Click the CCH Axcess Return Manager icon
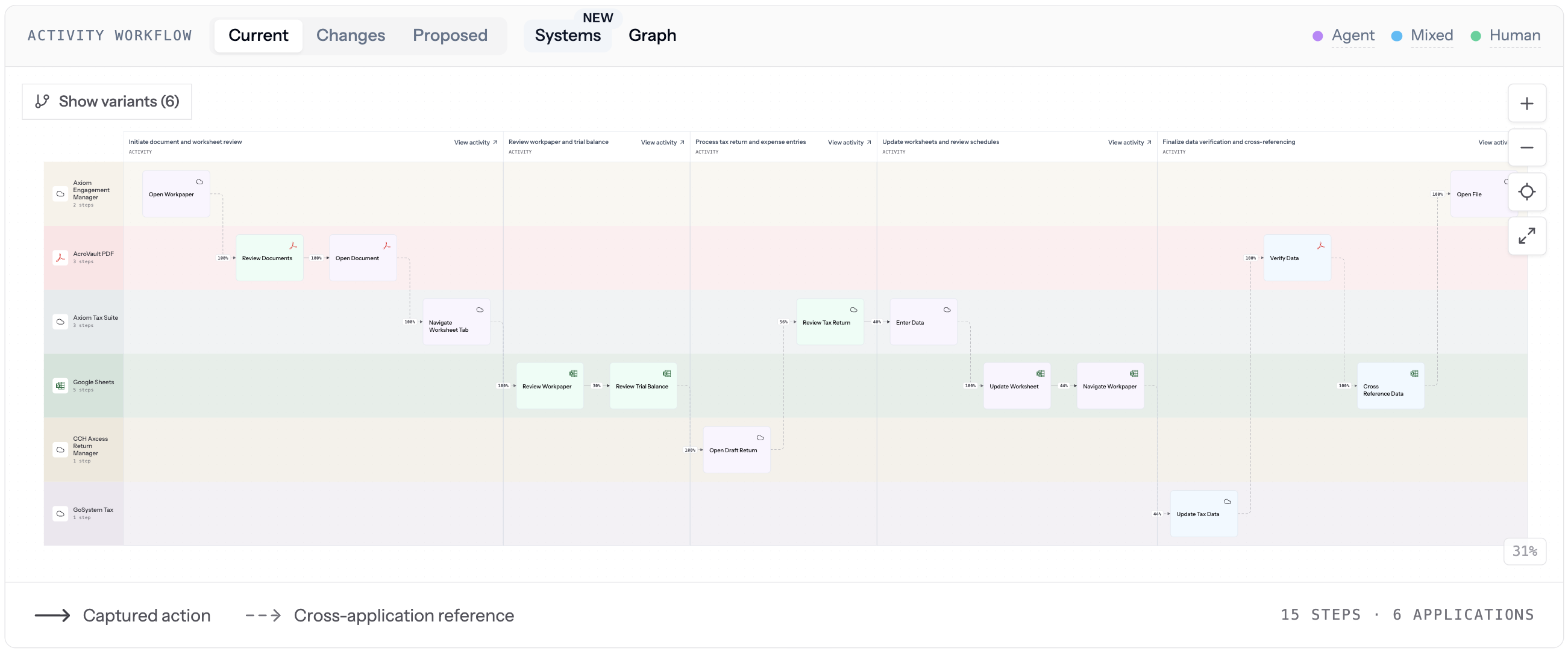Screen dimensions: 1568x654 coord(60,450)
